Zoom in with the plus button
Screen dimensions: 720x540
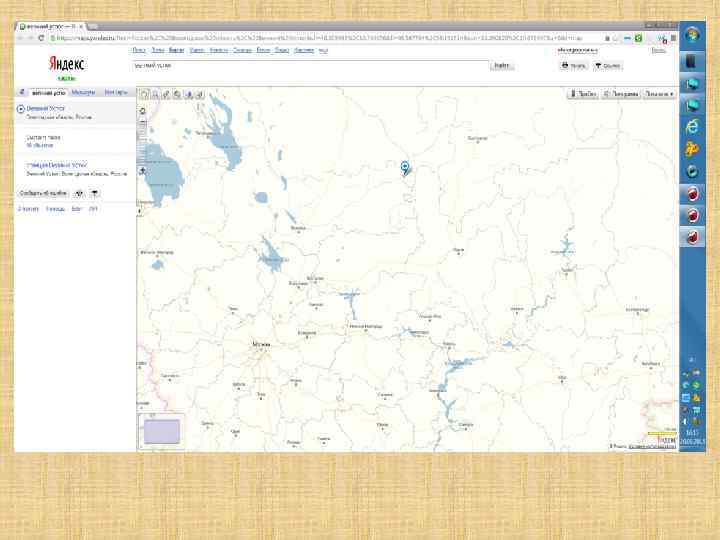point(143,171)
